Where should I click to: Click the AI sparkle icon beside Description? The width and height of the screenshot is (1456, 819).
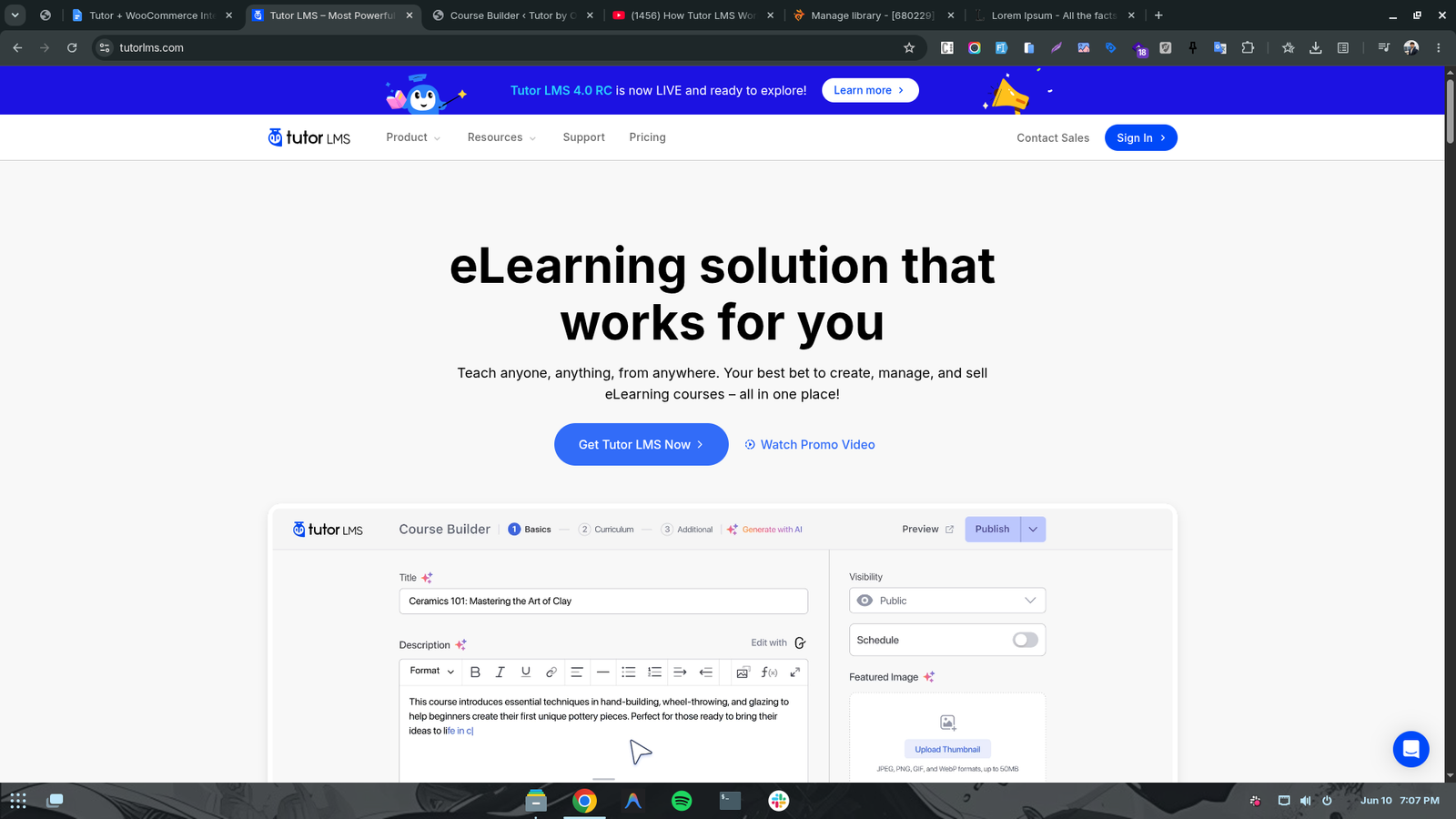(460, 645)
